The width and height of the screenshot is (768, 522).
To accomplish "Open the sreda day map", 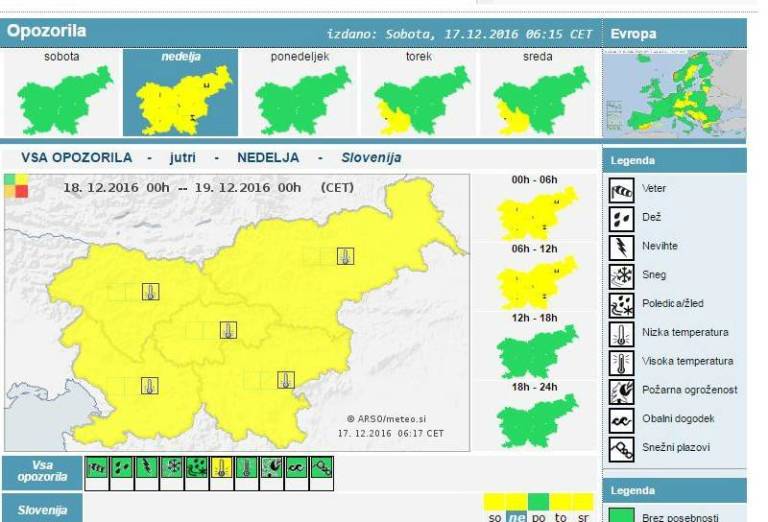I will pyautogui.click(x=538, y=93).
